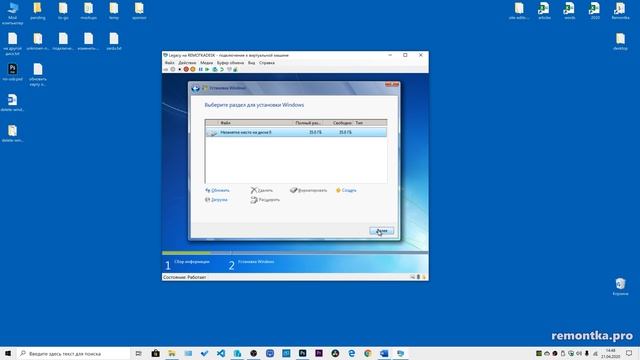Click the Удалить partition link
640x360 pixels.
click(x=262, y=190)
